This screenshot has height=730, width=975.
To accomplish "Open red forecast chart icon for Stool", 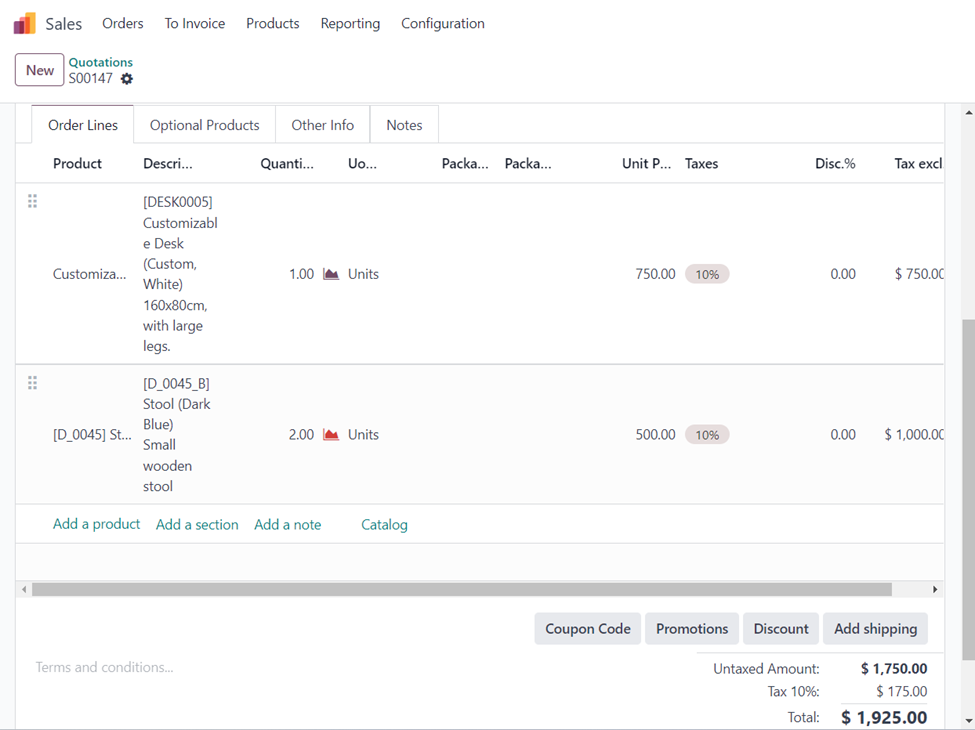I will coord(331,435).
